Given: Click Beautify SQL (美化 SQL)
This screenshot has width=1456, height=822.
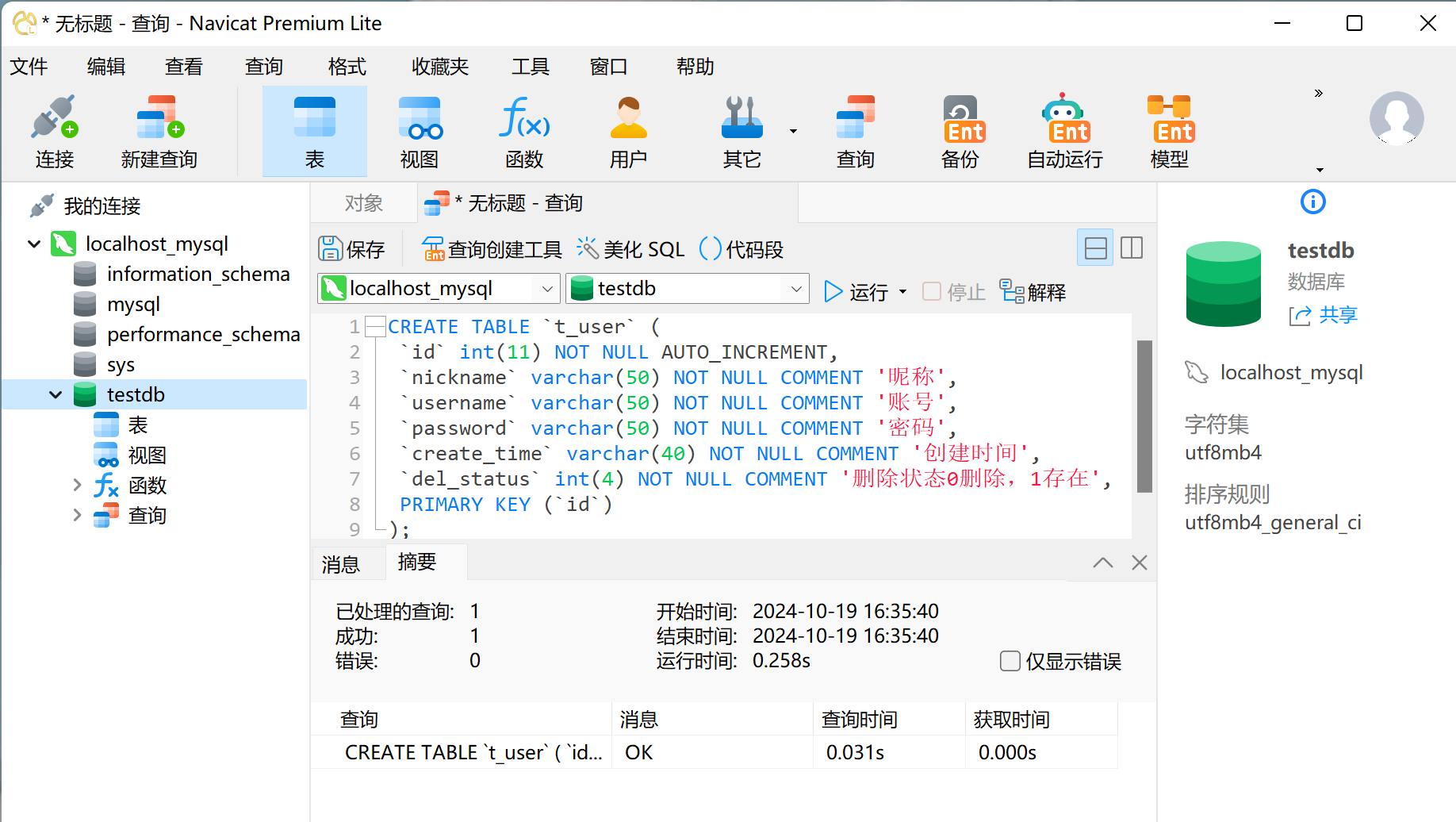Looking at the screenshot, I should (630, 249).
